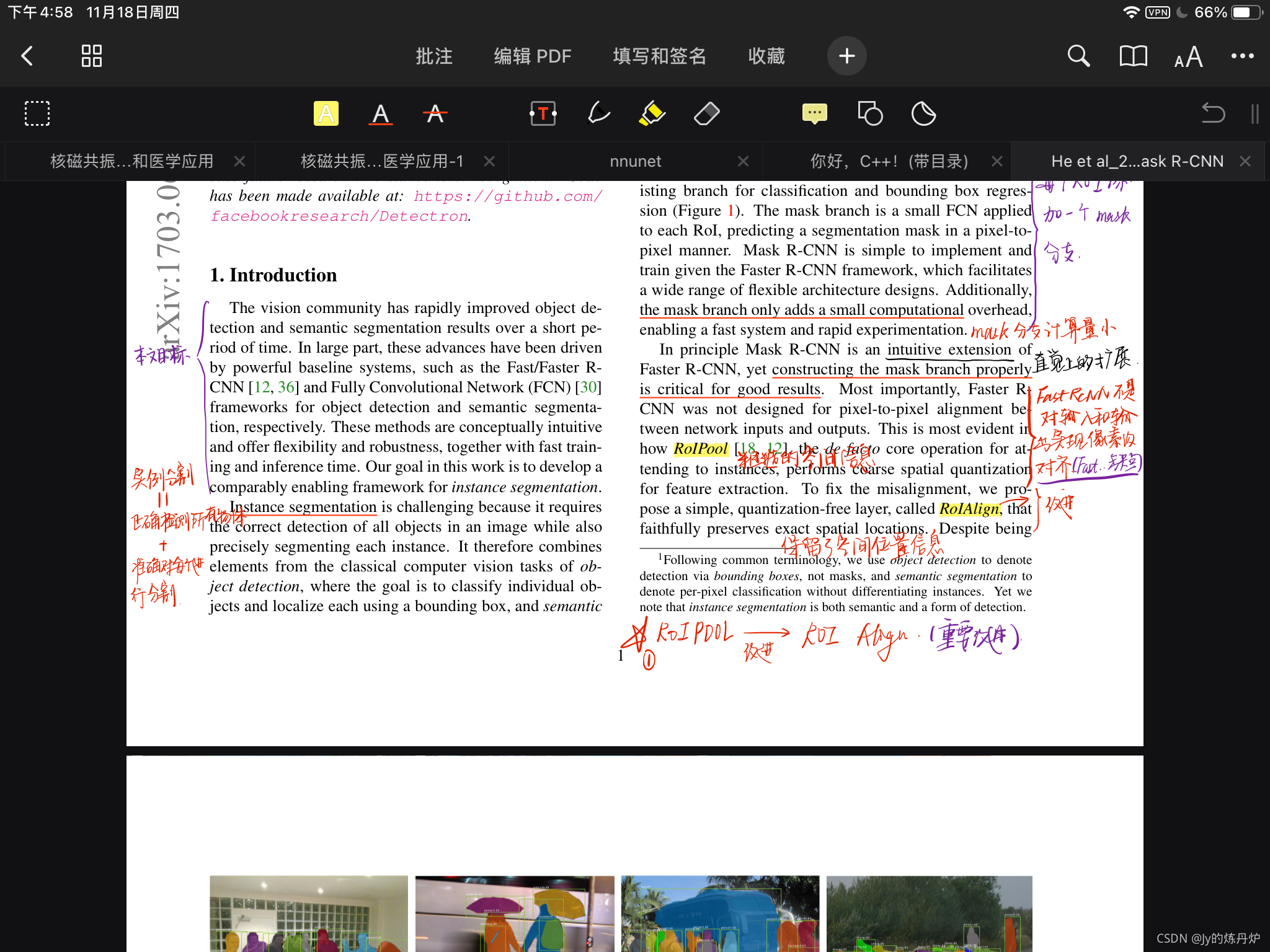Choose the underline text annotation tool

380,113
